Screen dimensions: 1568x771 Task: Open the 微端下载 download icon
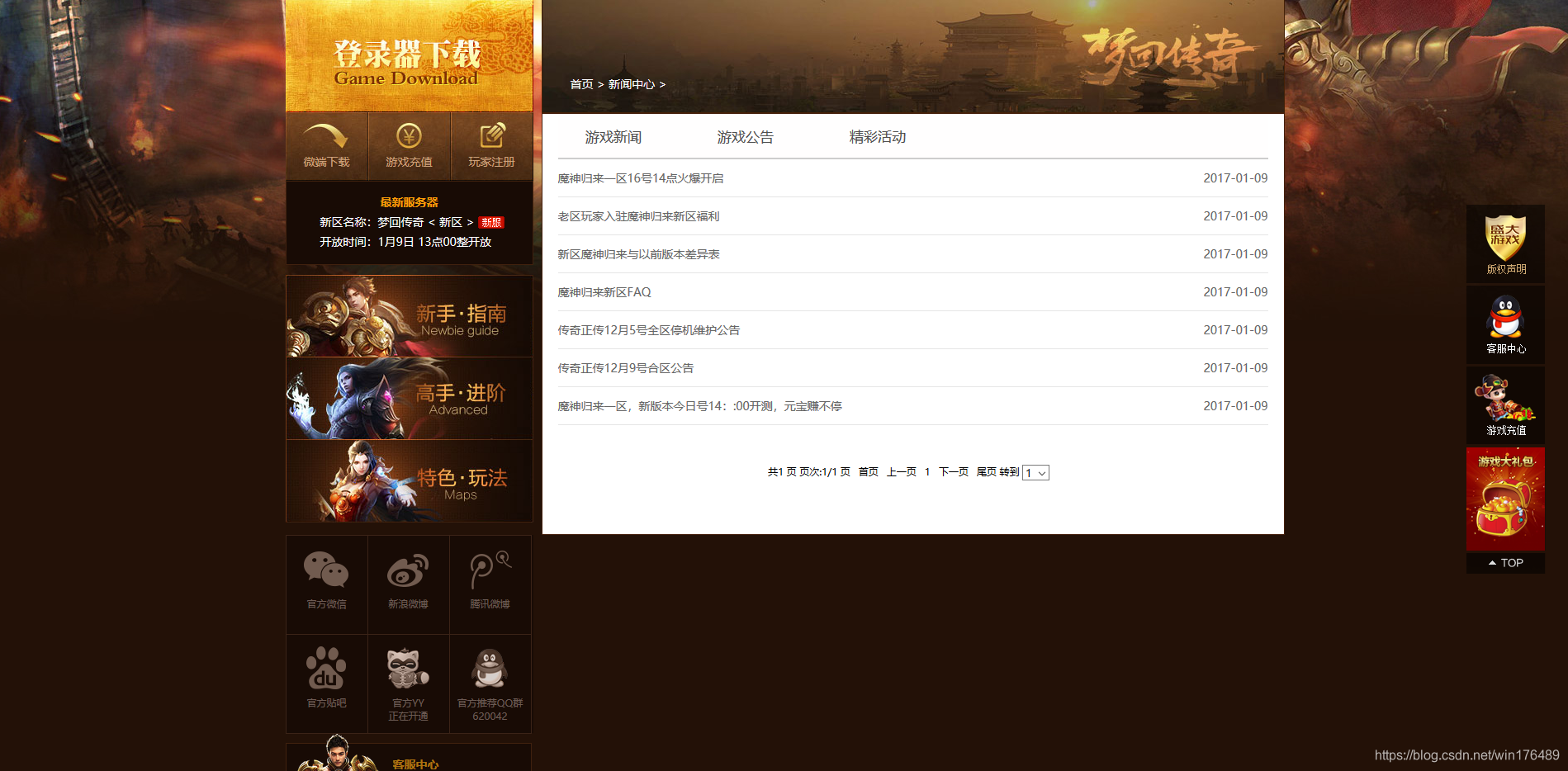[326, 146]
